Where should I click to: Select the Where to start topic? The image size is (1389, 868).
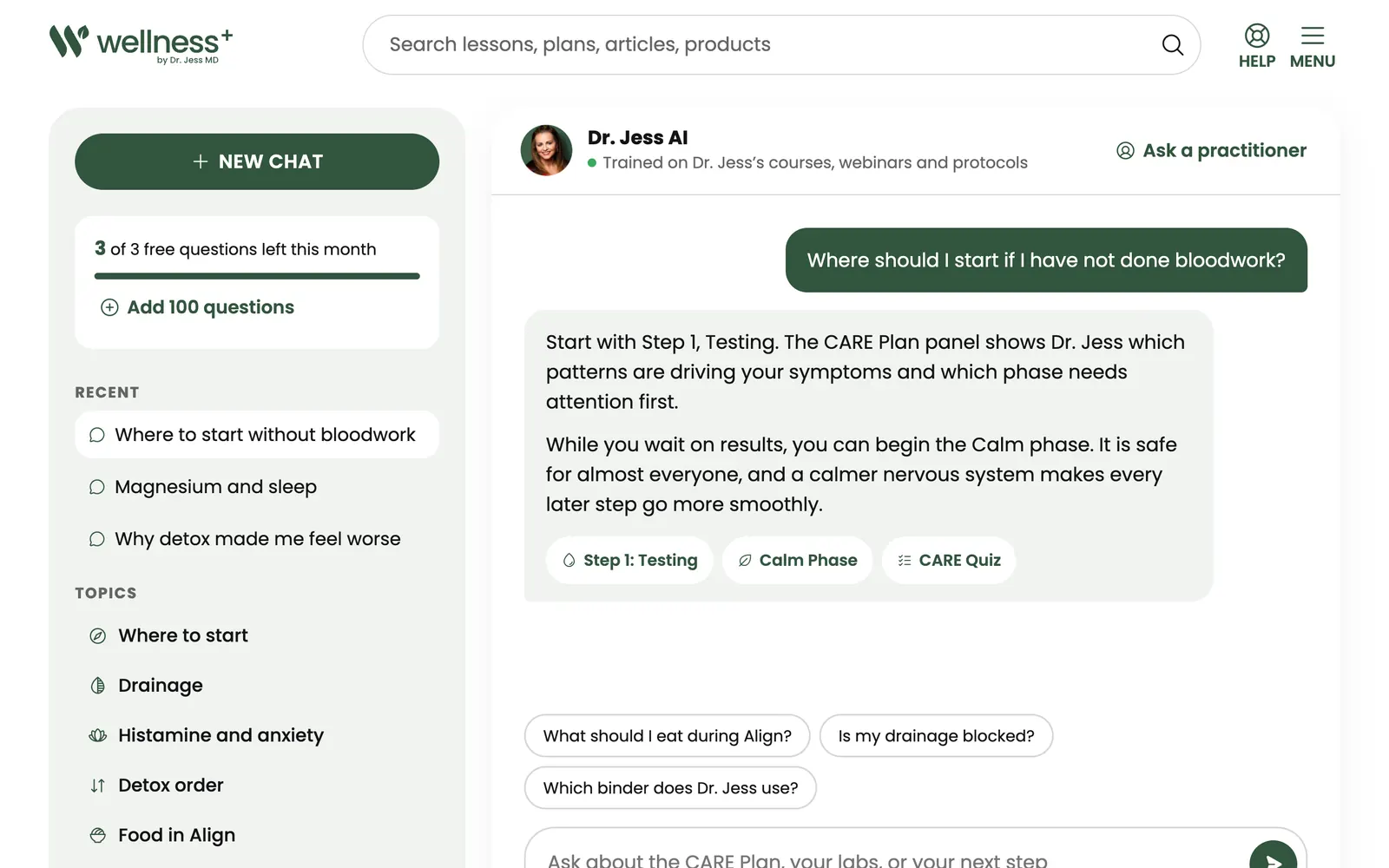tap(257, 636)
